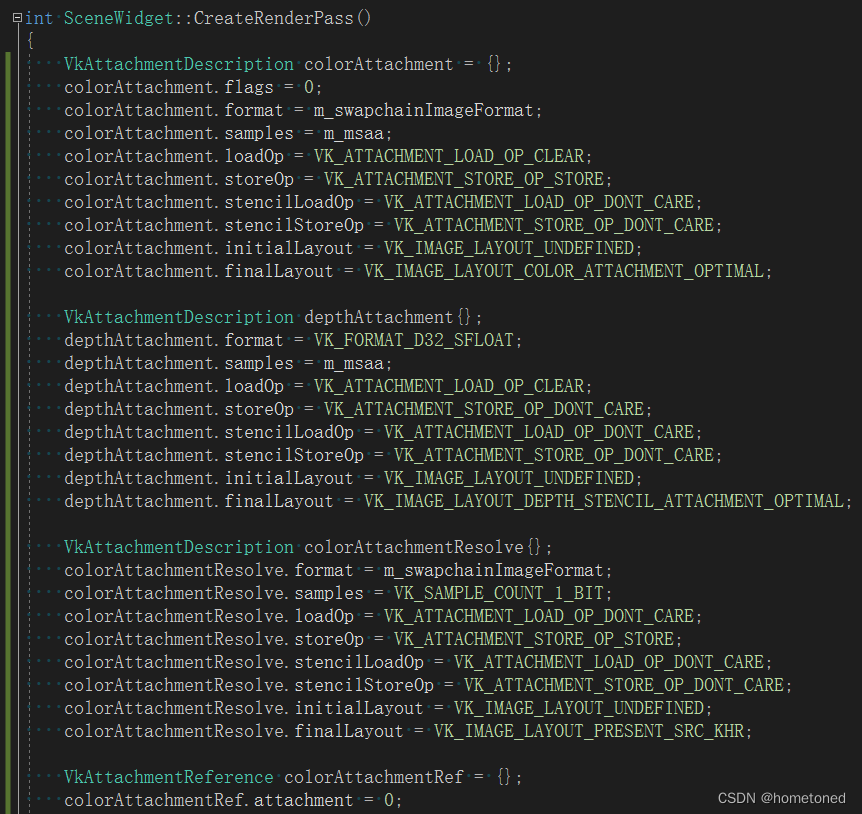Click the opening brace below the function signature
Screen dimensions: 862x814
[x=31, y=40]
